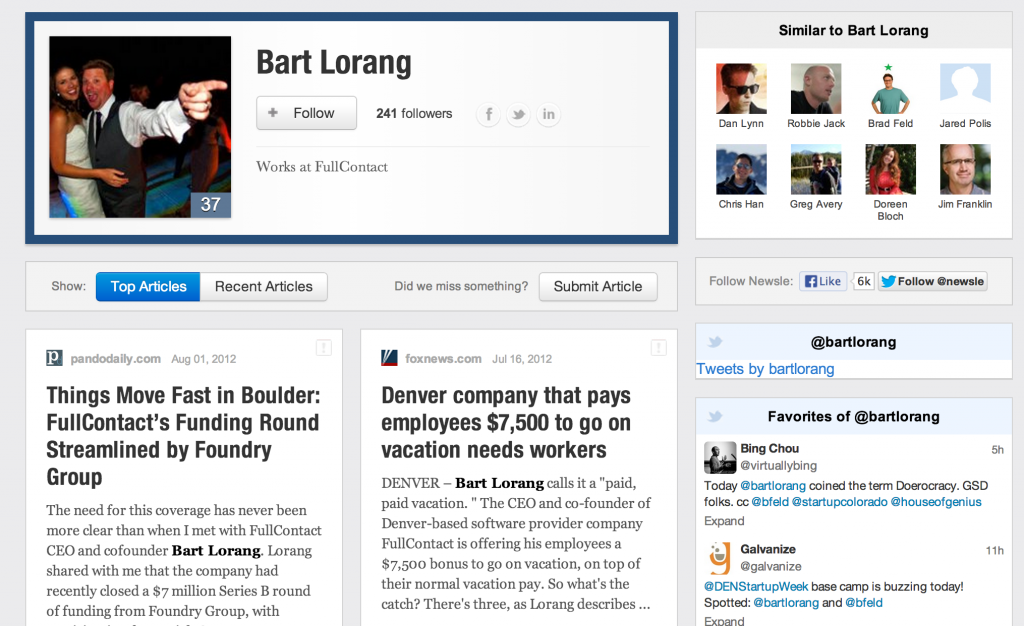View Jim Franklin's profile thumbnail
Image resolution: width=1024 pixels, height=626 pixels.
click(x=965, y=170)
